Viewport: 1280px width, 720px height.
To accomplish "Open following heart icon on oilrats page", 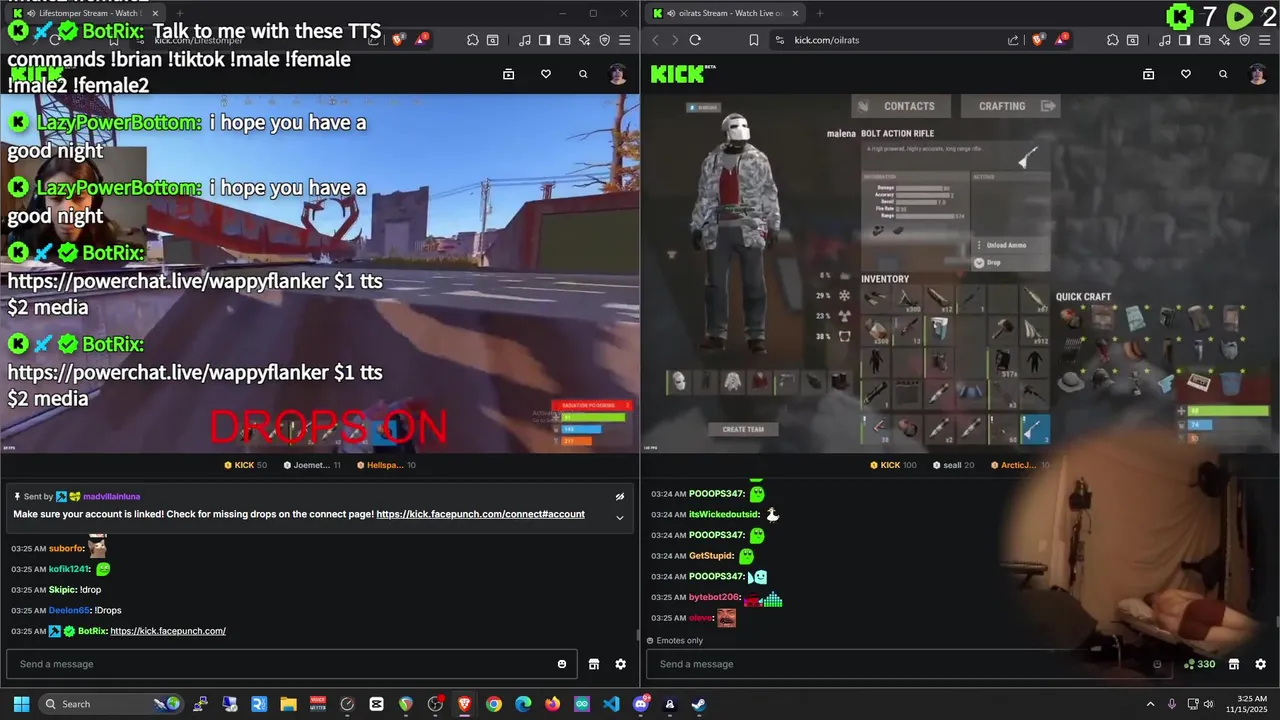I will click(x=1186, y=74).
